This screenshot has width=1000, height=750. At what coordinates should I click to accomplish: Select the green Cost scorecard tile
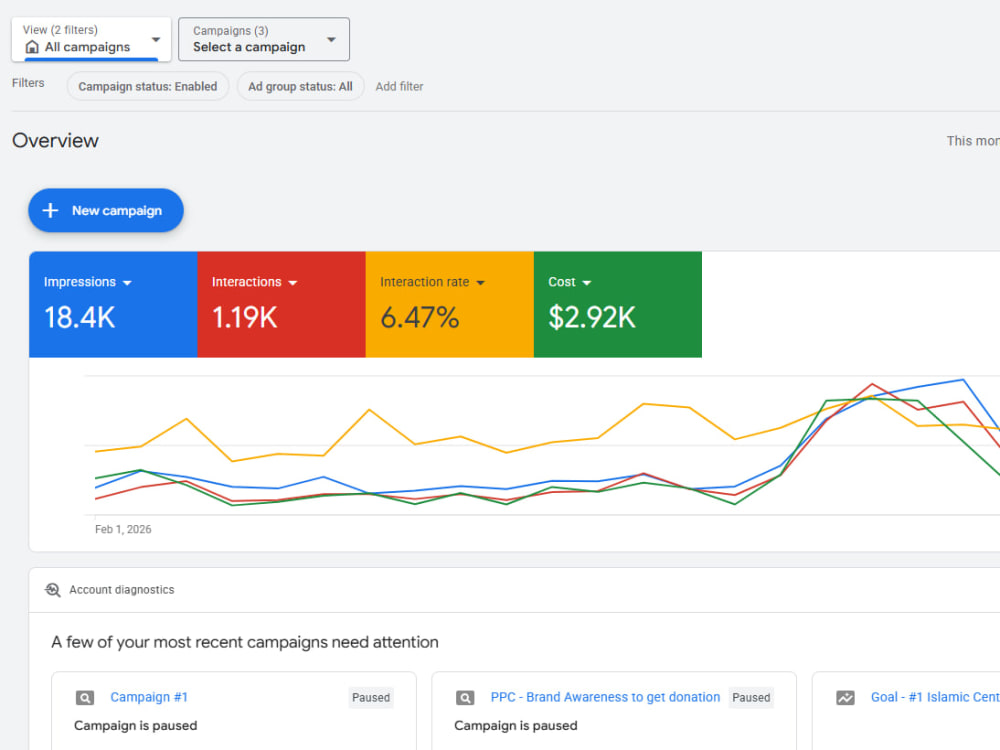pyautogui.click(x=617, y=304)
